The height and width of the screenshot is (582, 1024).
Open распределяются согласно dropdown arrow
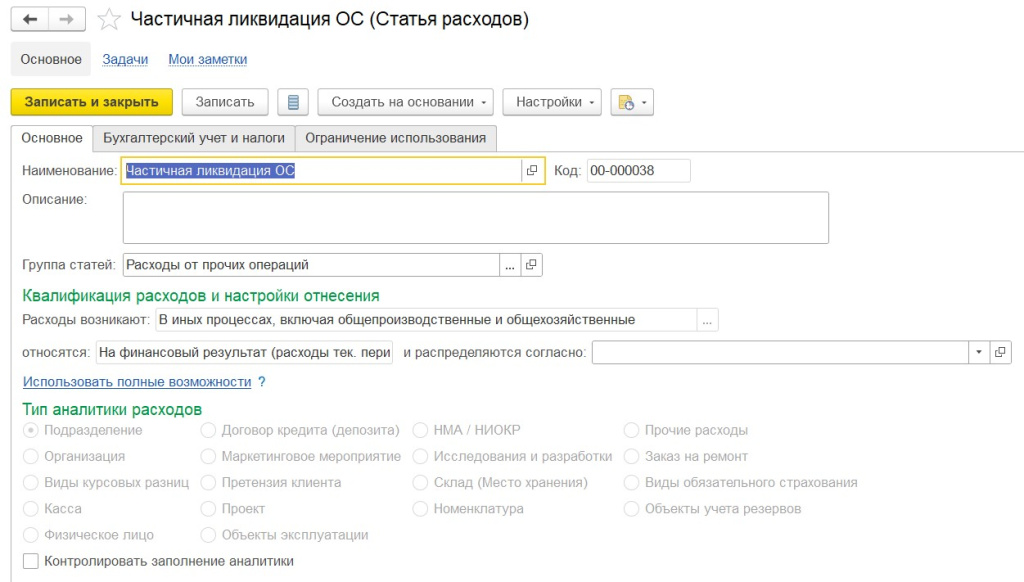coord(979,353)
